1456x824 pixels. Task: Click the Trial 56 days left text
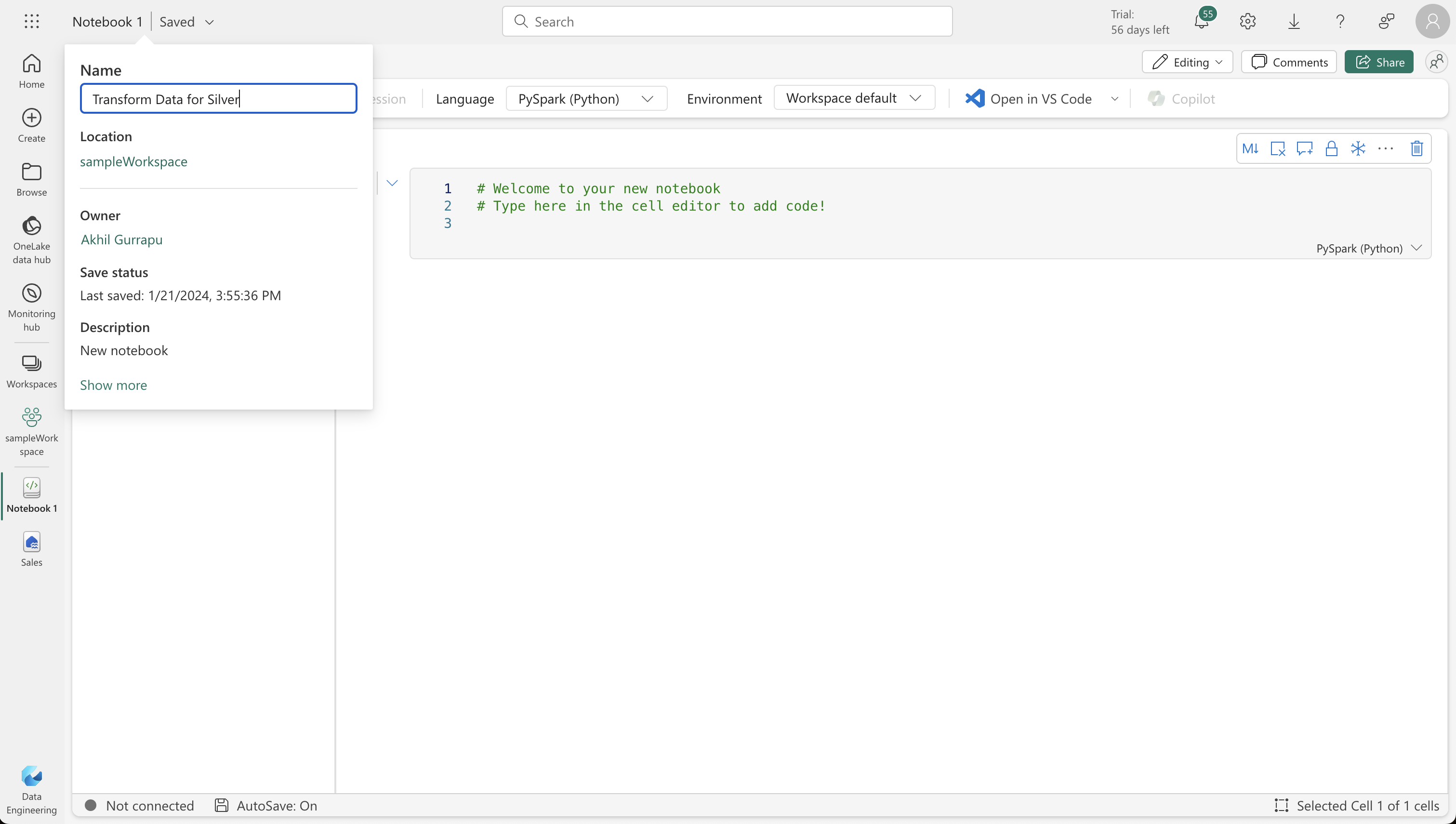(1140, 22)
